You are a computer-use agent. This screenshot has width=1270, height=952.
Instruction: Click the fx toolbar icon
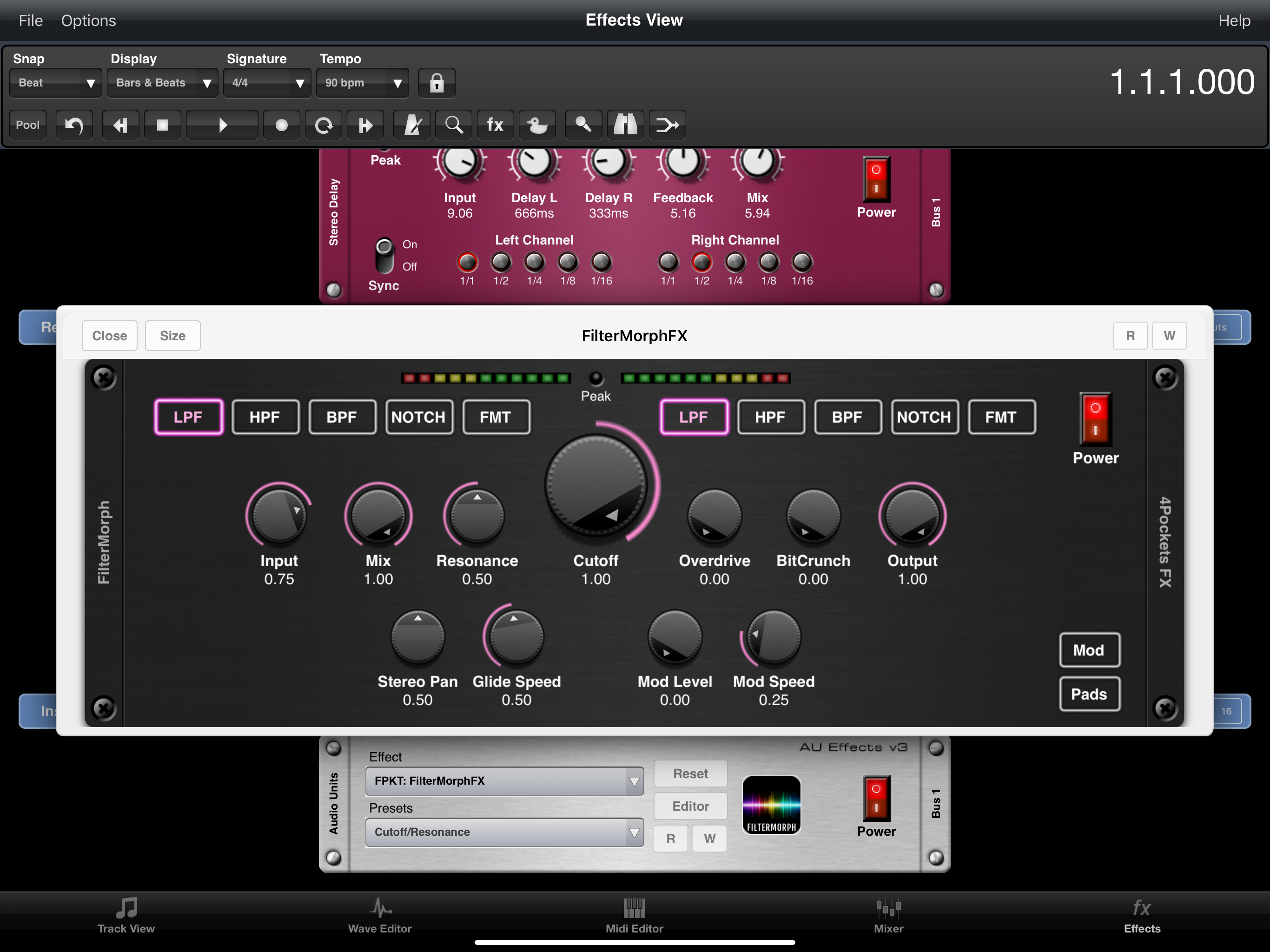click(496, 125)
